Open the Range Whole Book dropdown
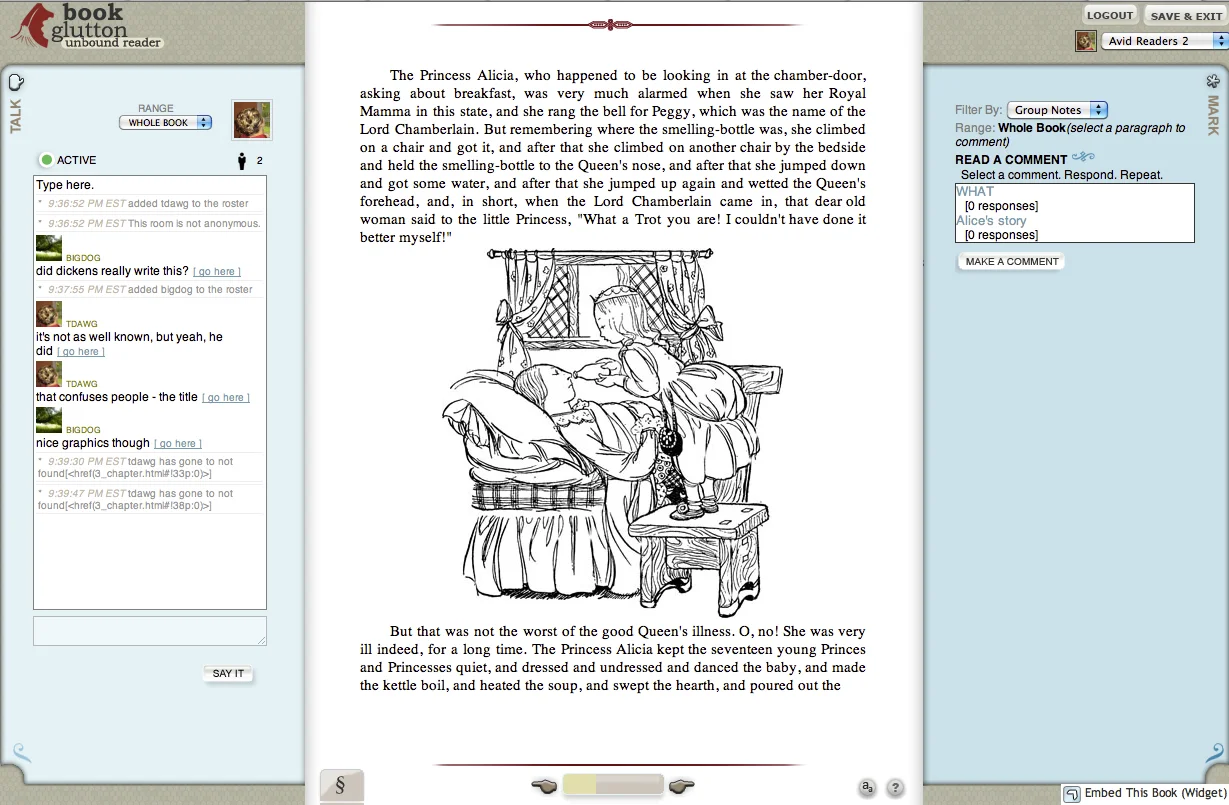Screen dimensions: 1229x805 [x=165, y=123]
